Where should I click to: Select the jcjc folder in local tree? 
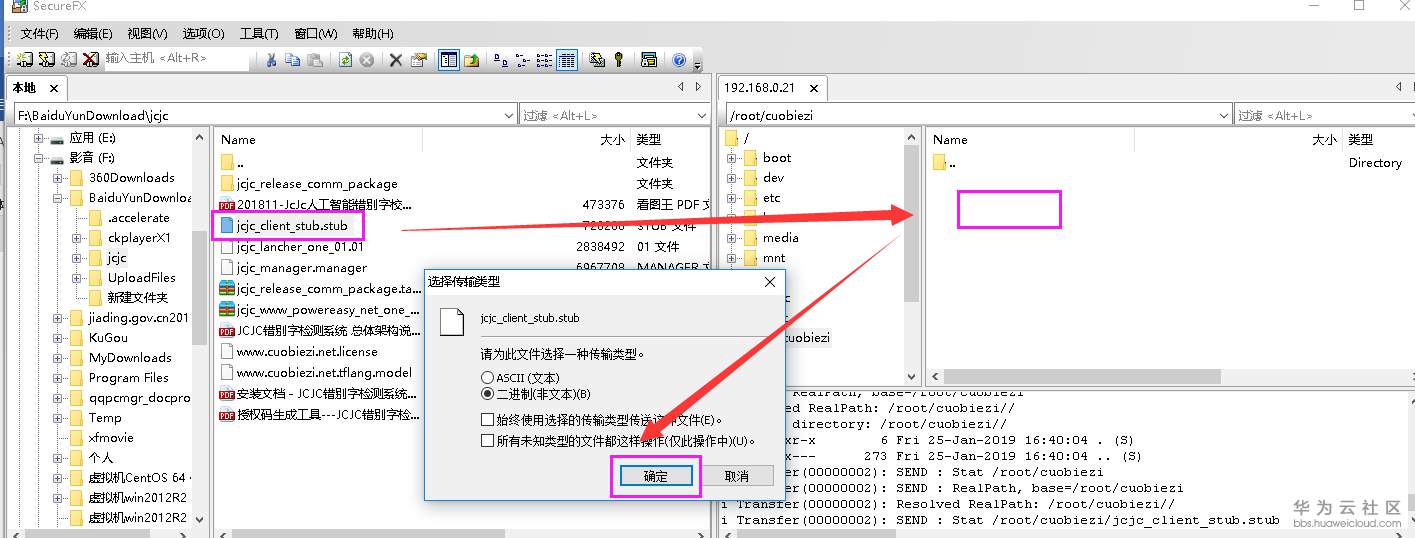click(117, 258)
